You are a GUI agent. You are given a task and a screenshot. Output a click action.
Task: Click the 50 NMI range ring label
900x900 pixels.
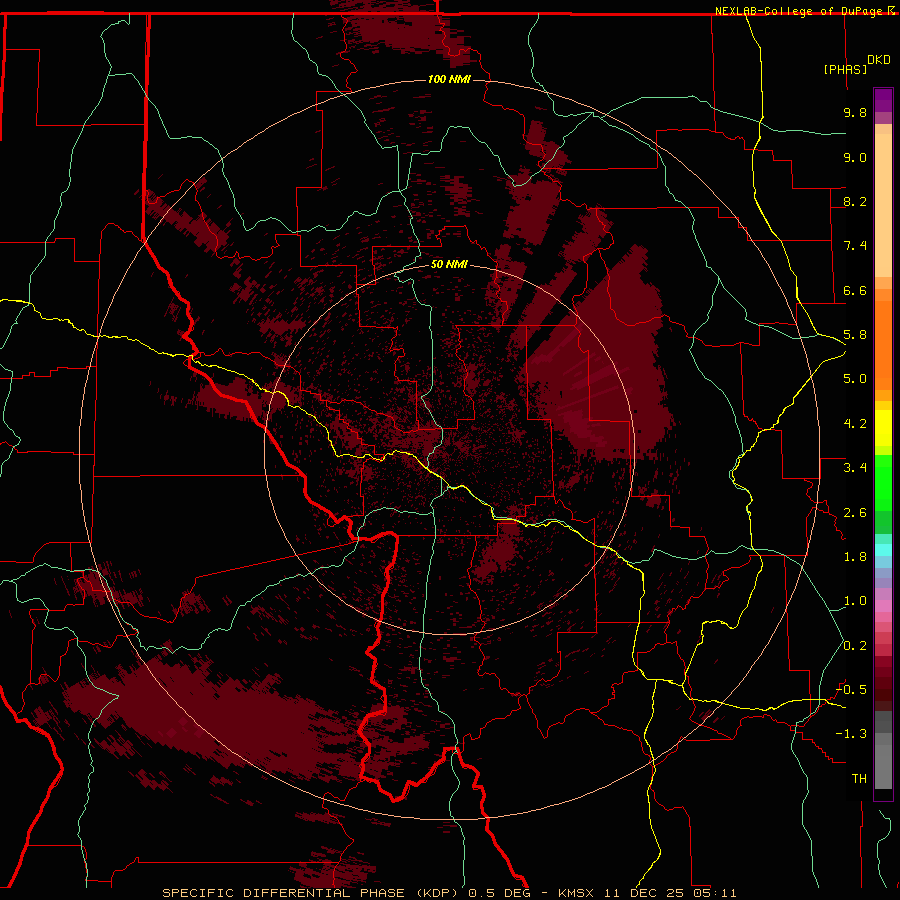coord(449,264)
